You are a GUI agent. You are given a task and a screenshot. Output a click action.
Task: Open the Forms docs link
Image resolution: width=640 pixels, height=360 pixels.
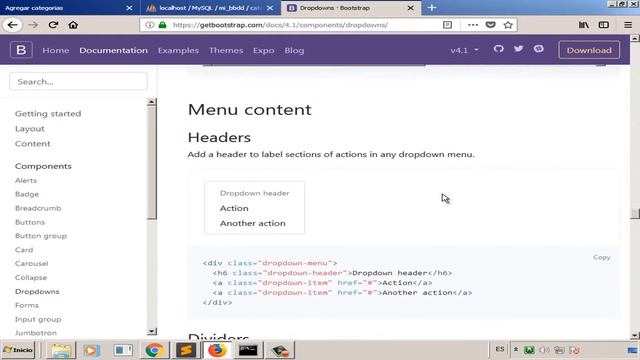(27, 305)
